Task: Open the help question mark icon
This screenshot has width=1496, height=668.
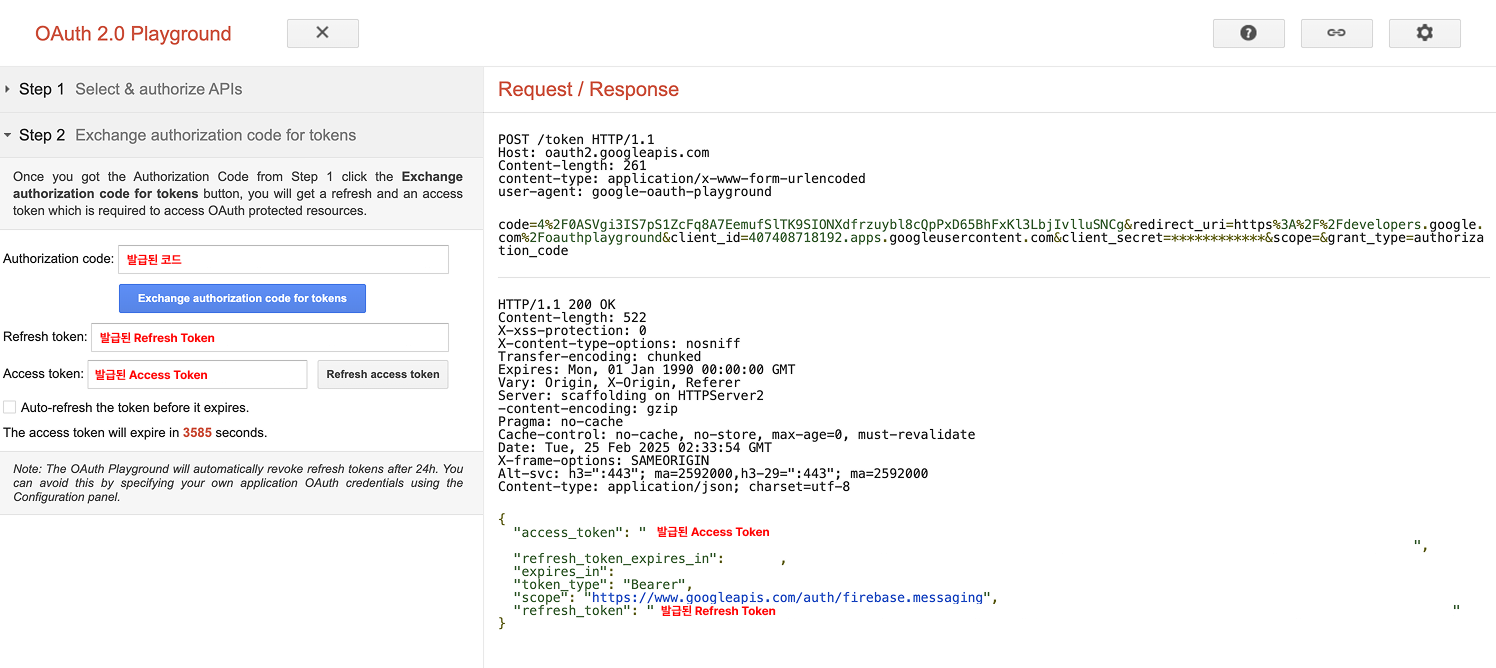Action: click(1248, 33)
